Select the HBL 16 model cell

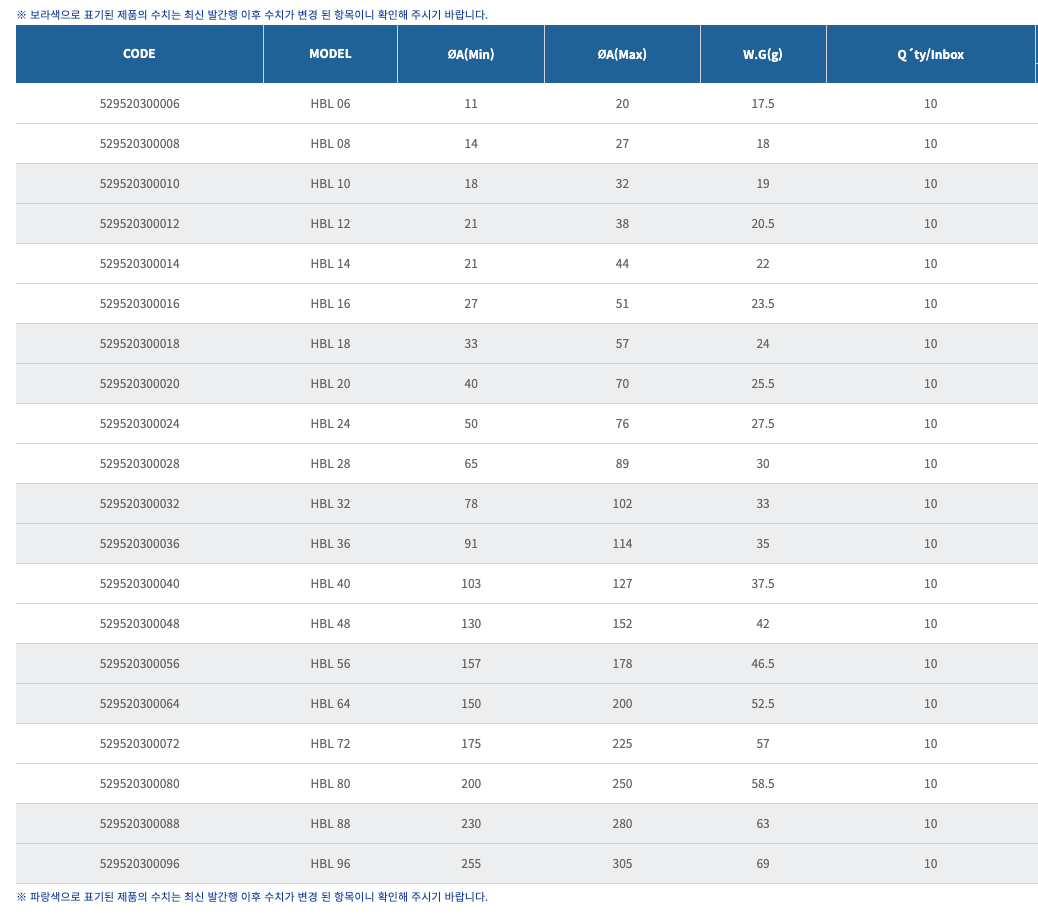(x=330, y=304)
